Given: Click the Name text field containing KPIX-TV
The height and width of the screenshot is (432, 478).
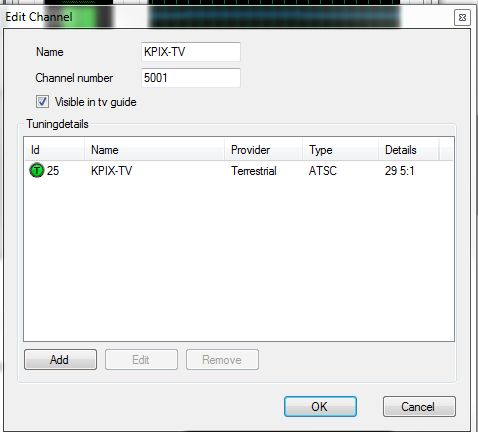Looking at the screenshot, I should 191,52.
